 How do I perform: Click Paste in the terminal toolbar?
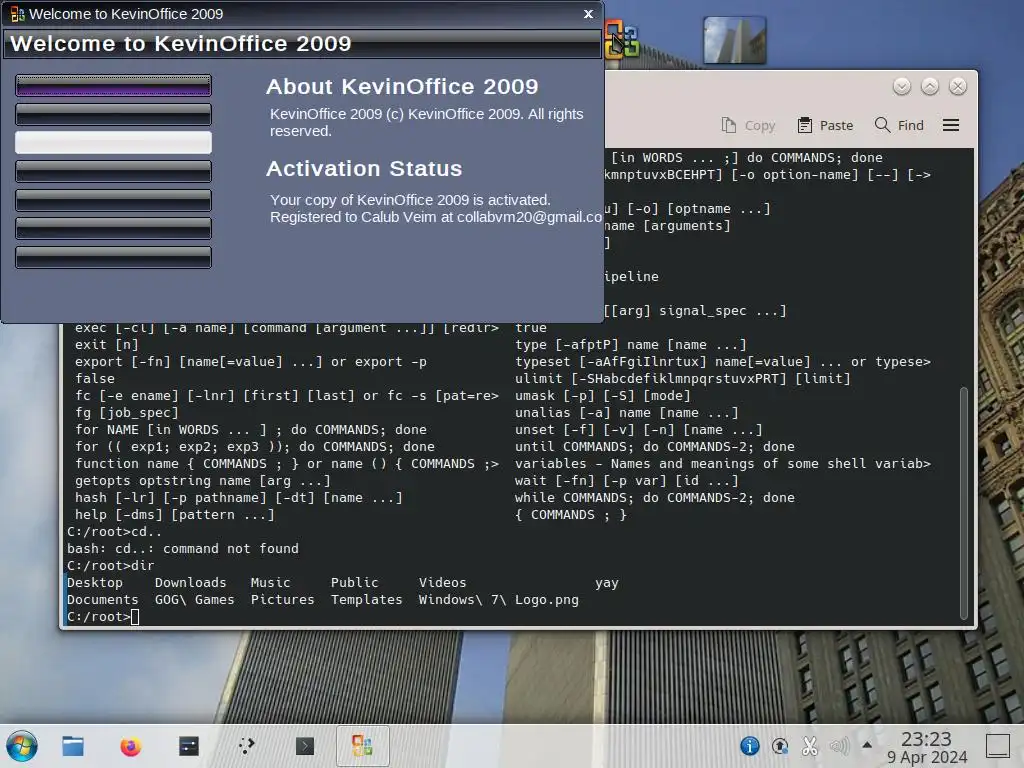tap(825, 125)
